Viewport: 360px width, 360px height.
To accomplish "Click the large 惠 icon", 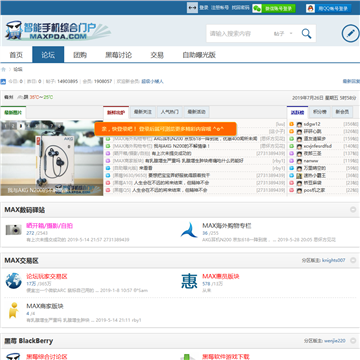I will coord(189,281).
